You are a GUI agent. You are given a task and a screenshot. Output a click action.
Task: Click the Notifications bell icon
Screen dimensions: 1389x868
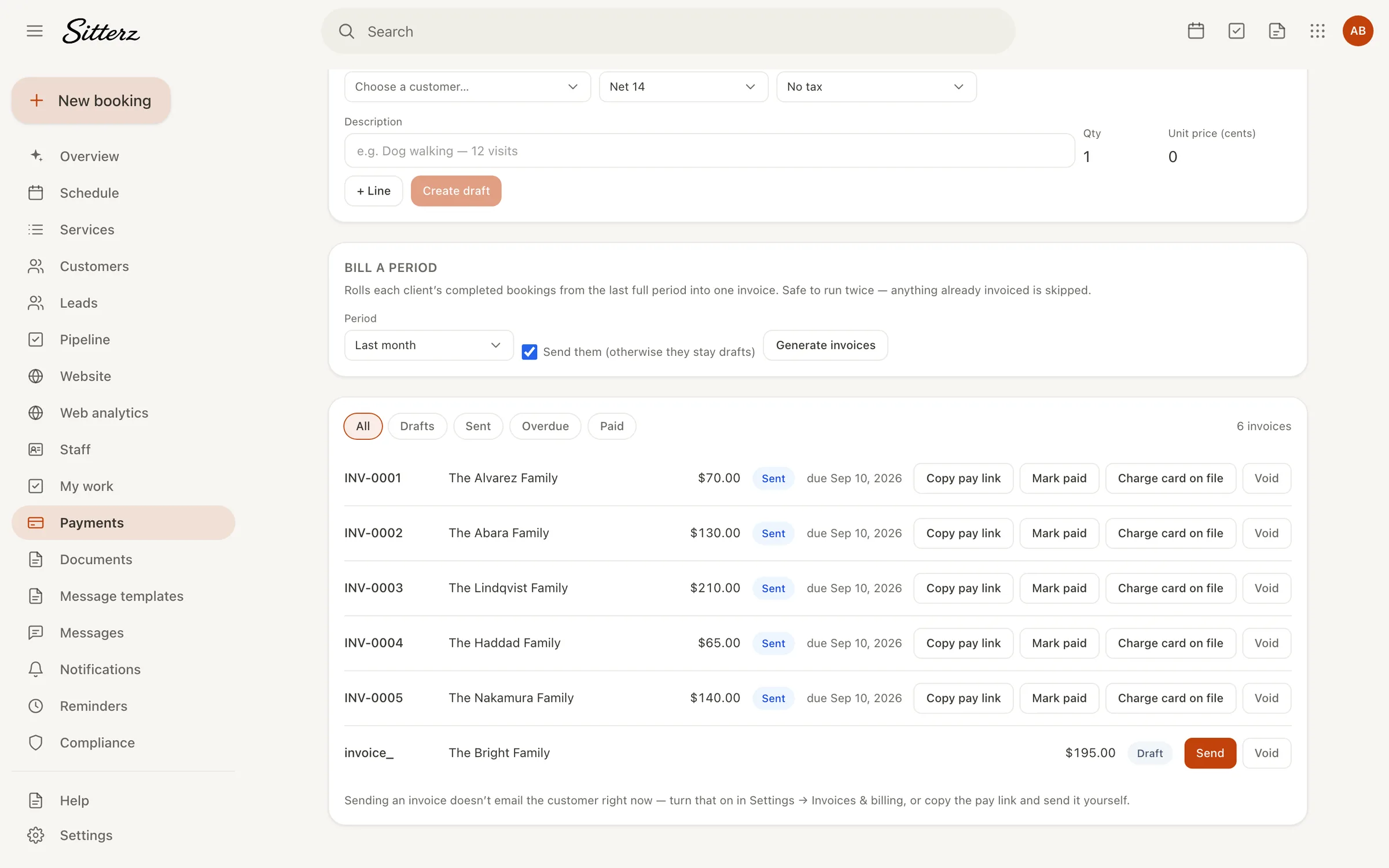pos(36,669)
